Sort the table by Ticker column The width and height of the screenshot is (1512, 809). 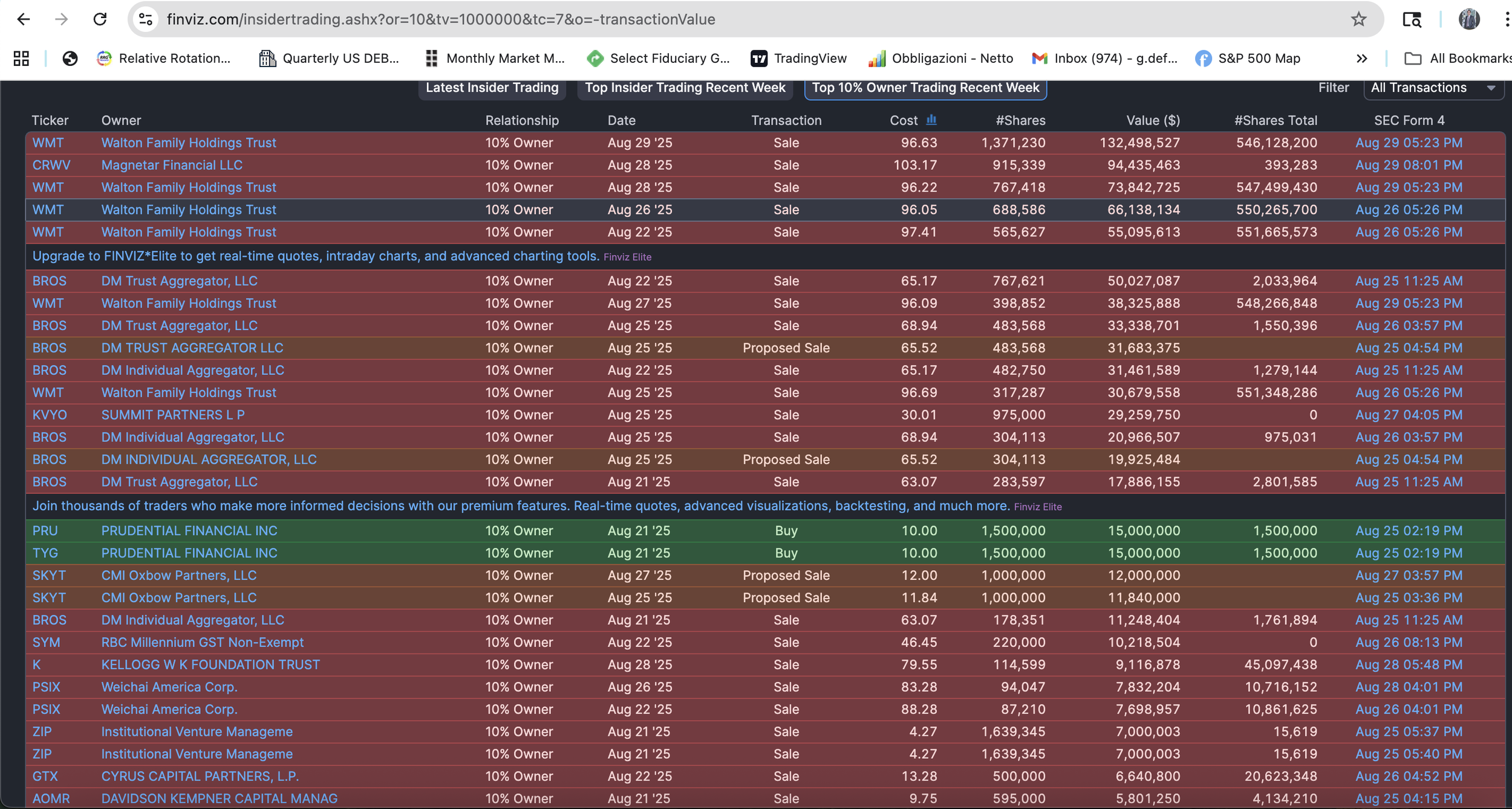click(x=50, y=120)
